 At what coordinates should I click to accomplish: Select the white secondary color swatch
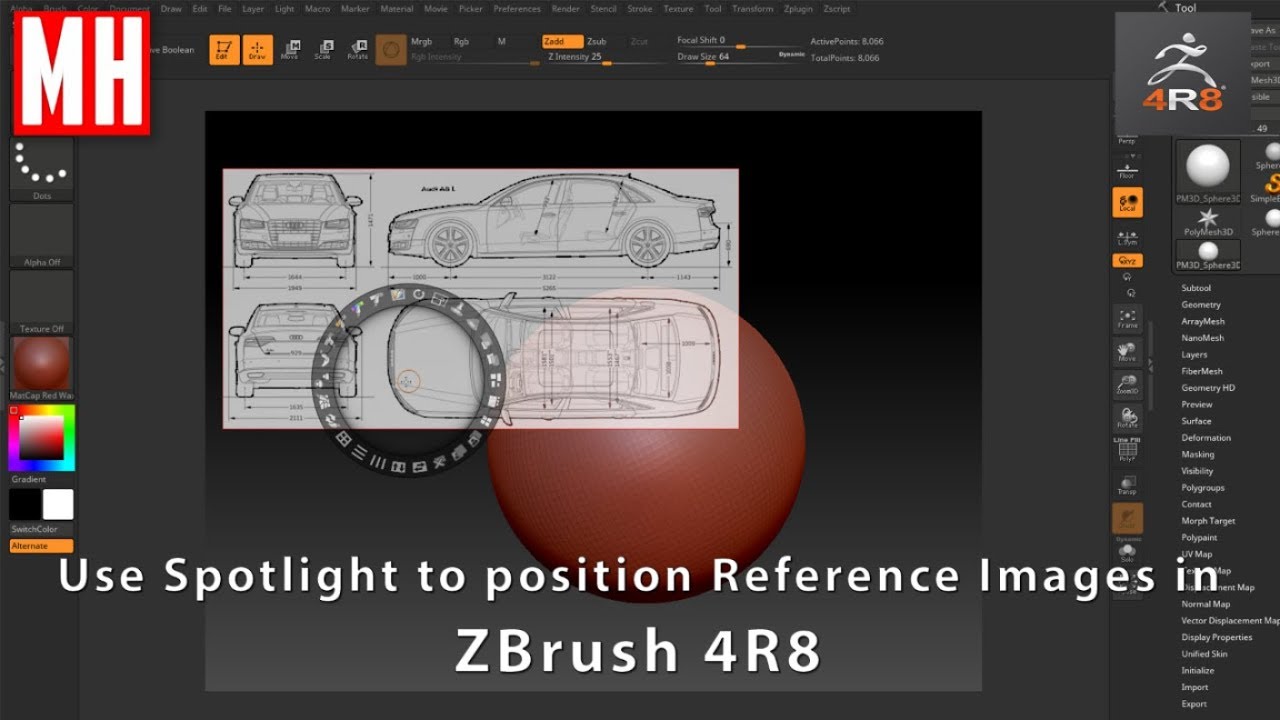tap(58, 504)
